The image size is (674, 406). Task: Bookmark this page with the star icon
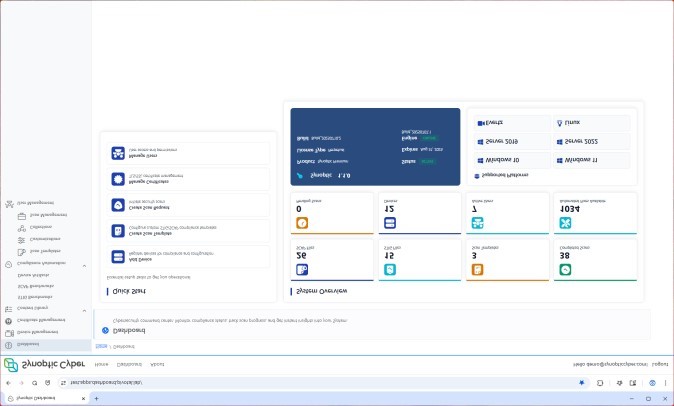coord(581,383)
